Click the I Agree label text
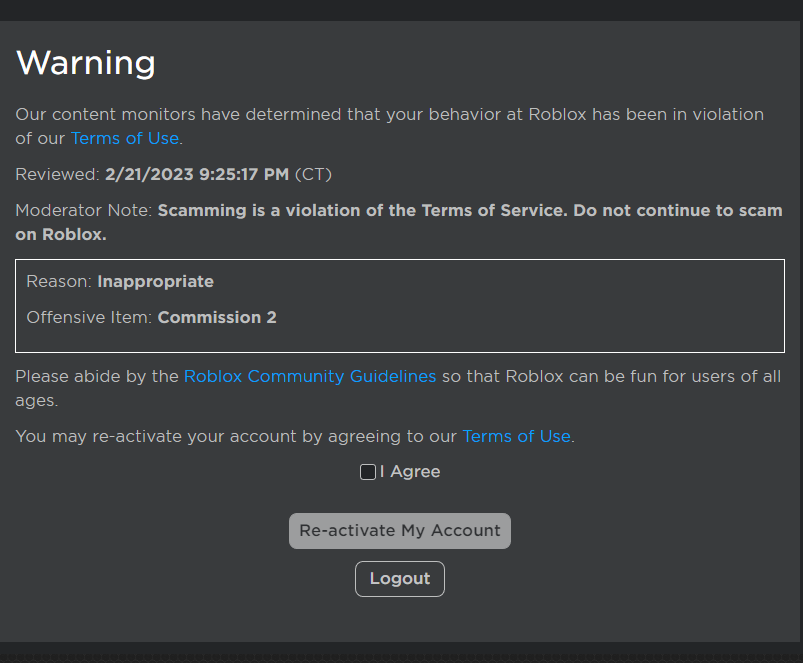Viewport: 803px width, 663px height. (410, 472)
